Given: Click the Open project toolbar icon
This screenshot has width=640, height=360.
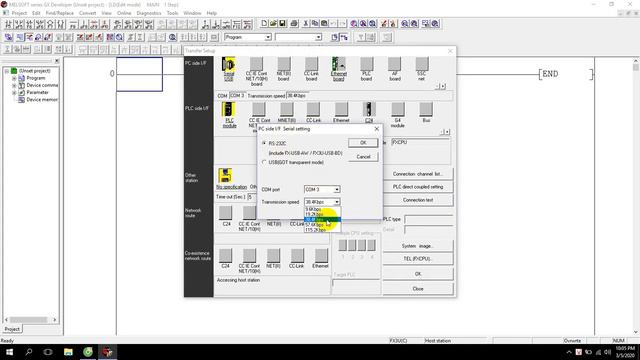Looking at the screenshot, I should pos(273,24).
